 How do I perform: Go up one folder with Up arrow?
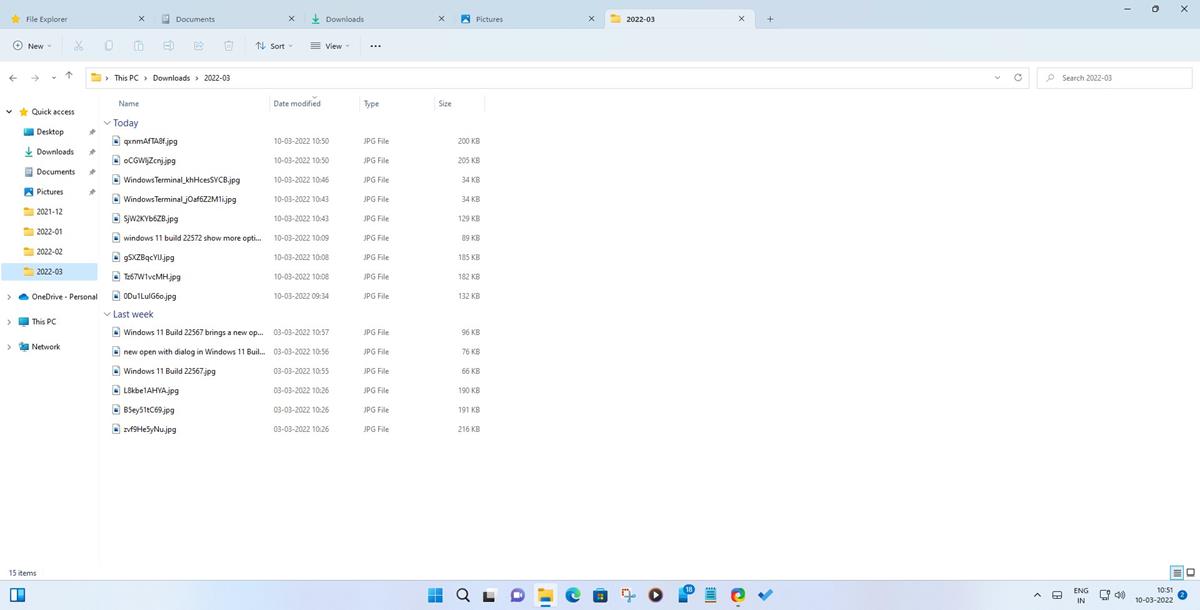point(68,76)
